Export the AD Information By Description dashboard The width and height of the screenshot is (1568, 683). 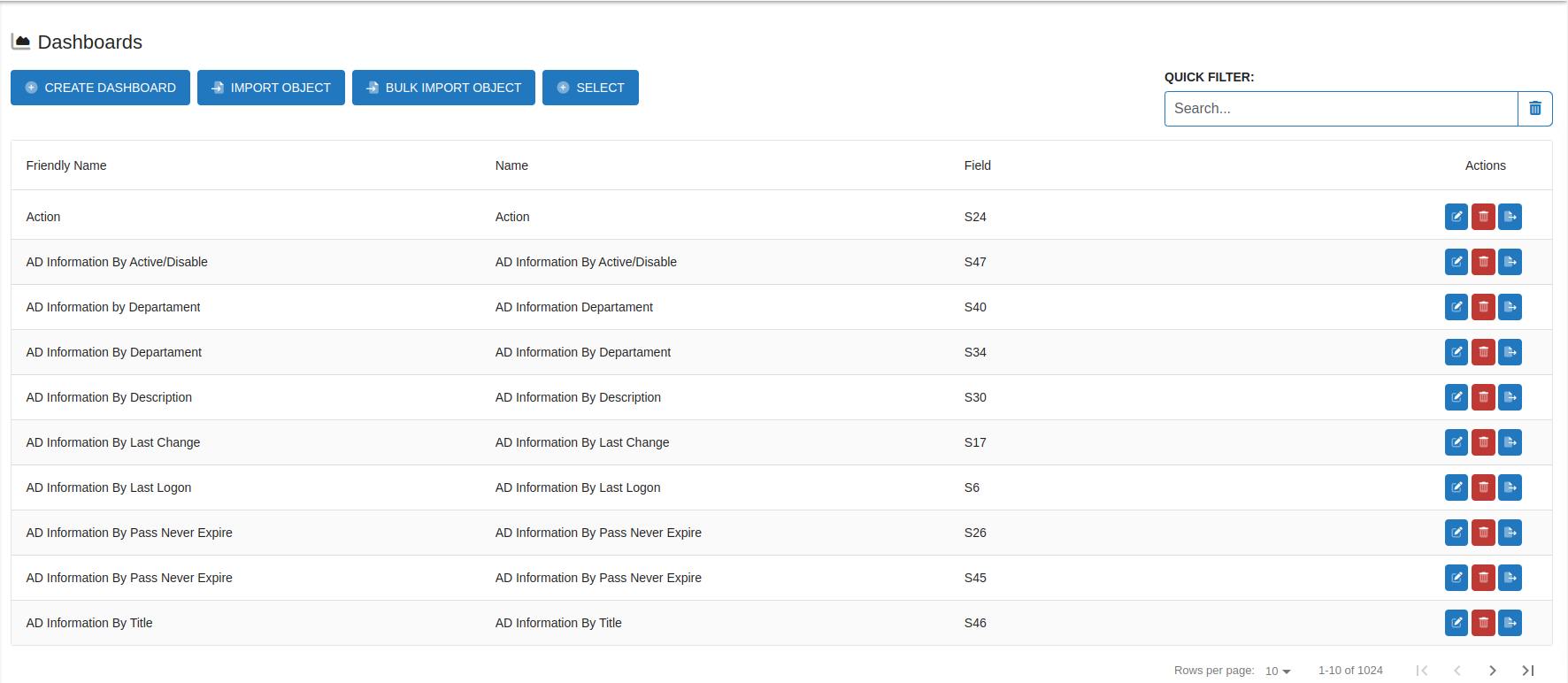pos(1510,397)
